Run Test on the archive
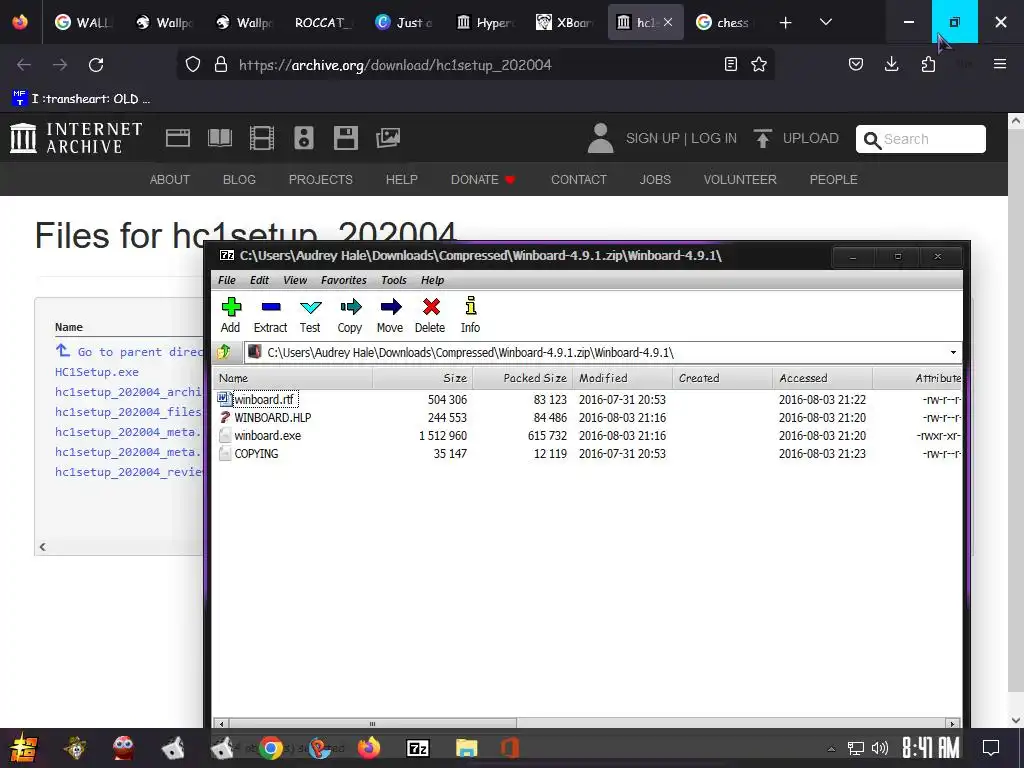The image size is (1024, 768). [310, 315]
